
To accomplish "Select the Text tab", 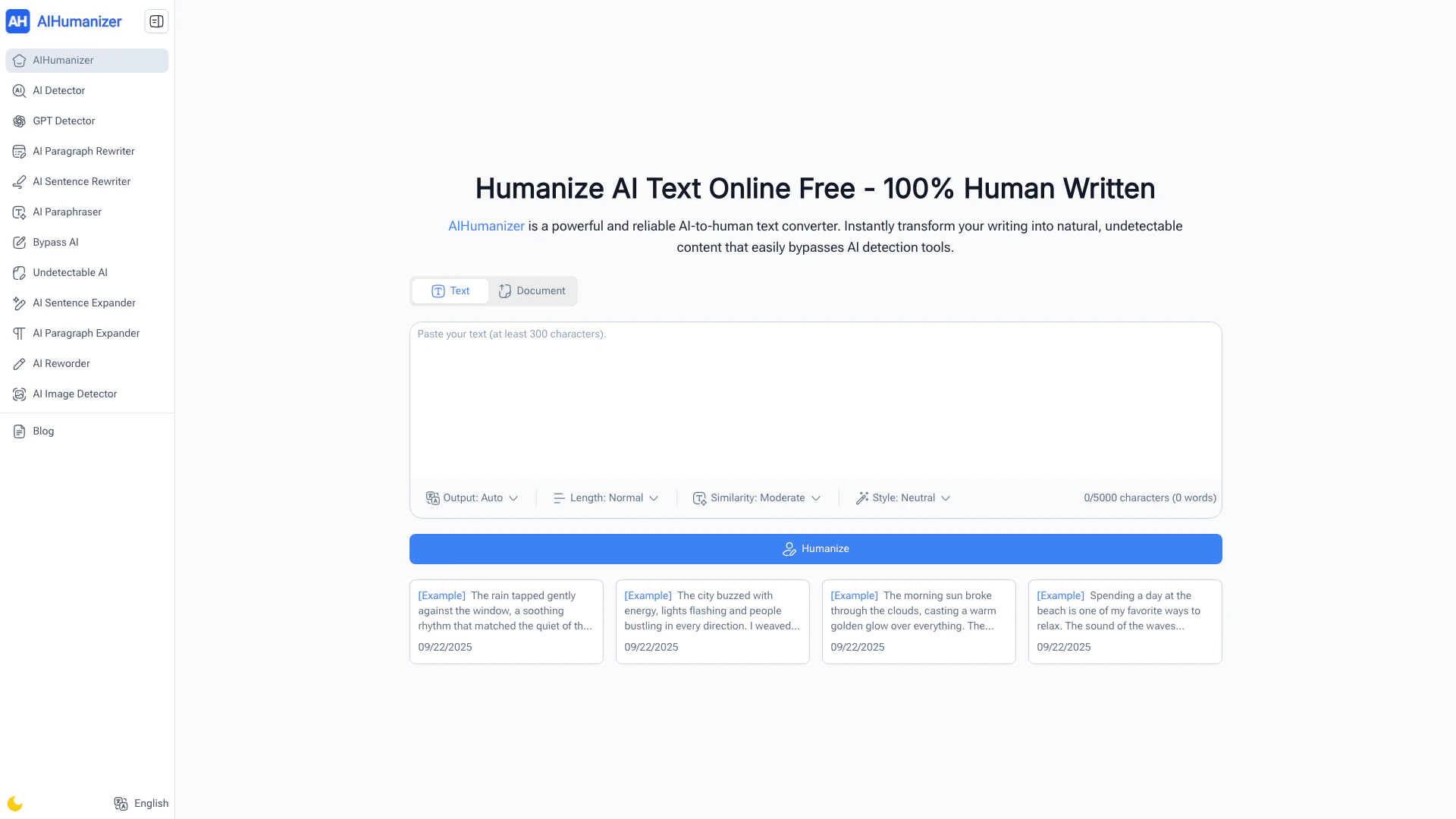I will click(450, 291).
